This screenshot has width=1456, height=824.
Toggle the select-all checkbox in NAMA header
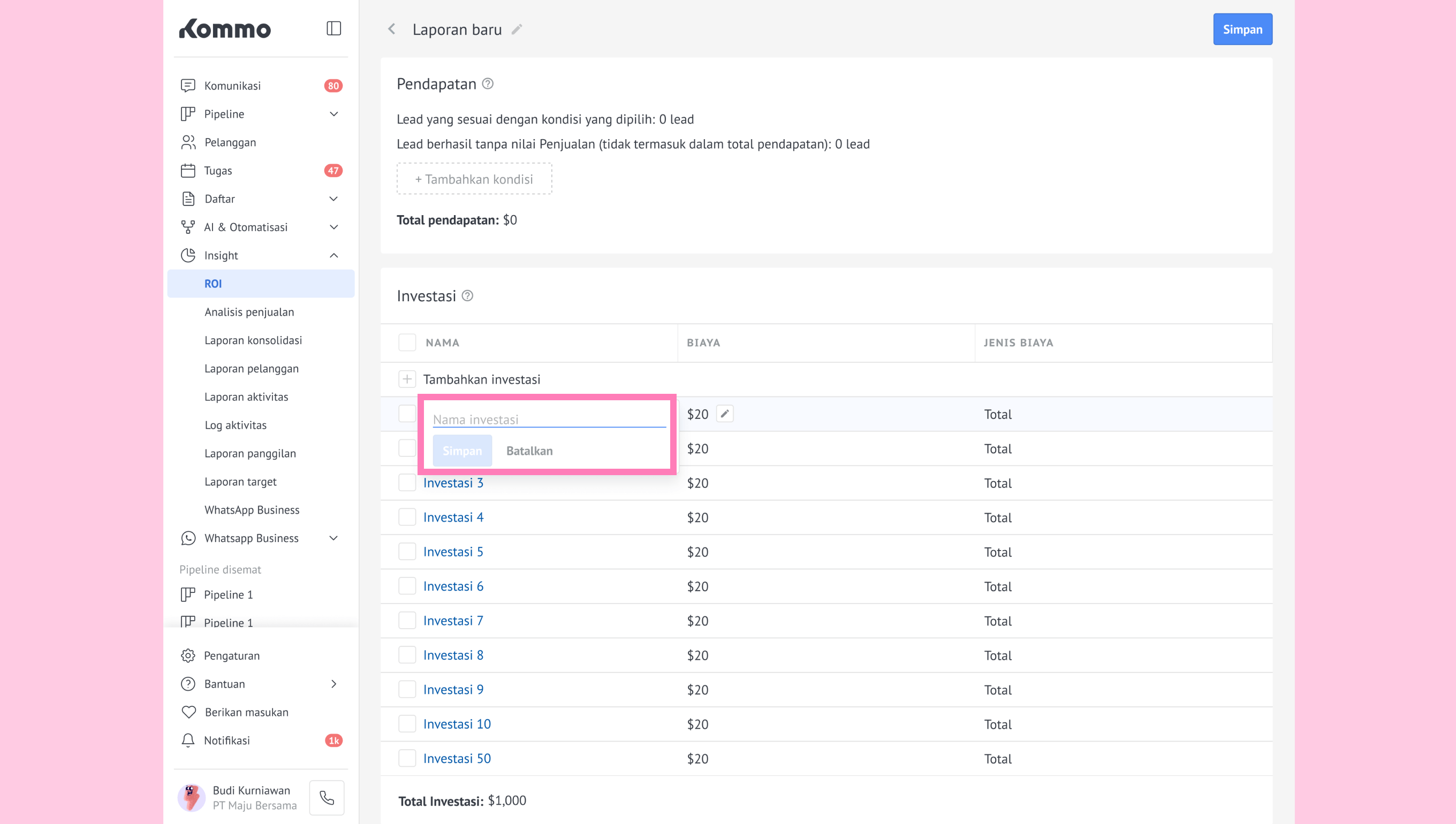point(407,342)
